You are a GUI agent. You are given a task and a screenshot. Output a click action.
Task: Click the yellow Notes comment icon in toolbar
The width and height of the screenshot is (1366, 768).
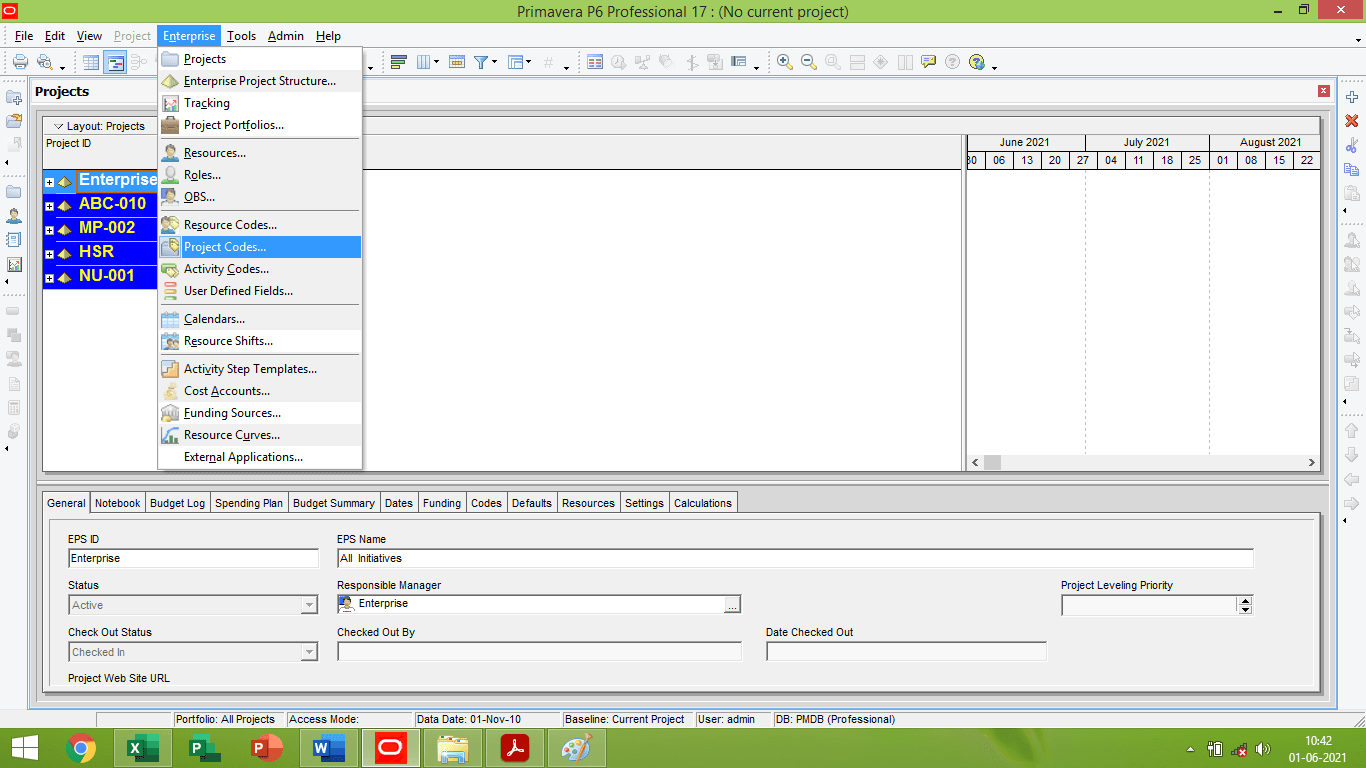[929, 62]
